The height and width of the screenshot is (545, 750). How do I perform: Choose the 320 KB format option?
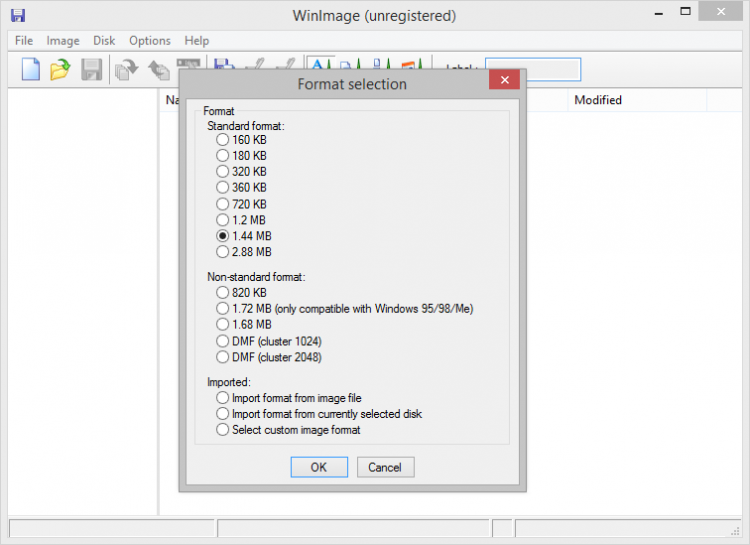242,171
